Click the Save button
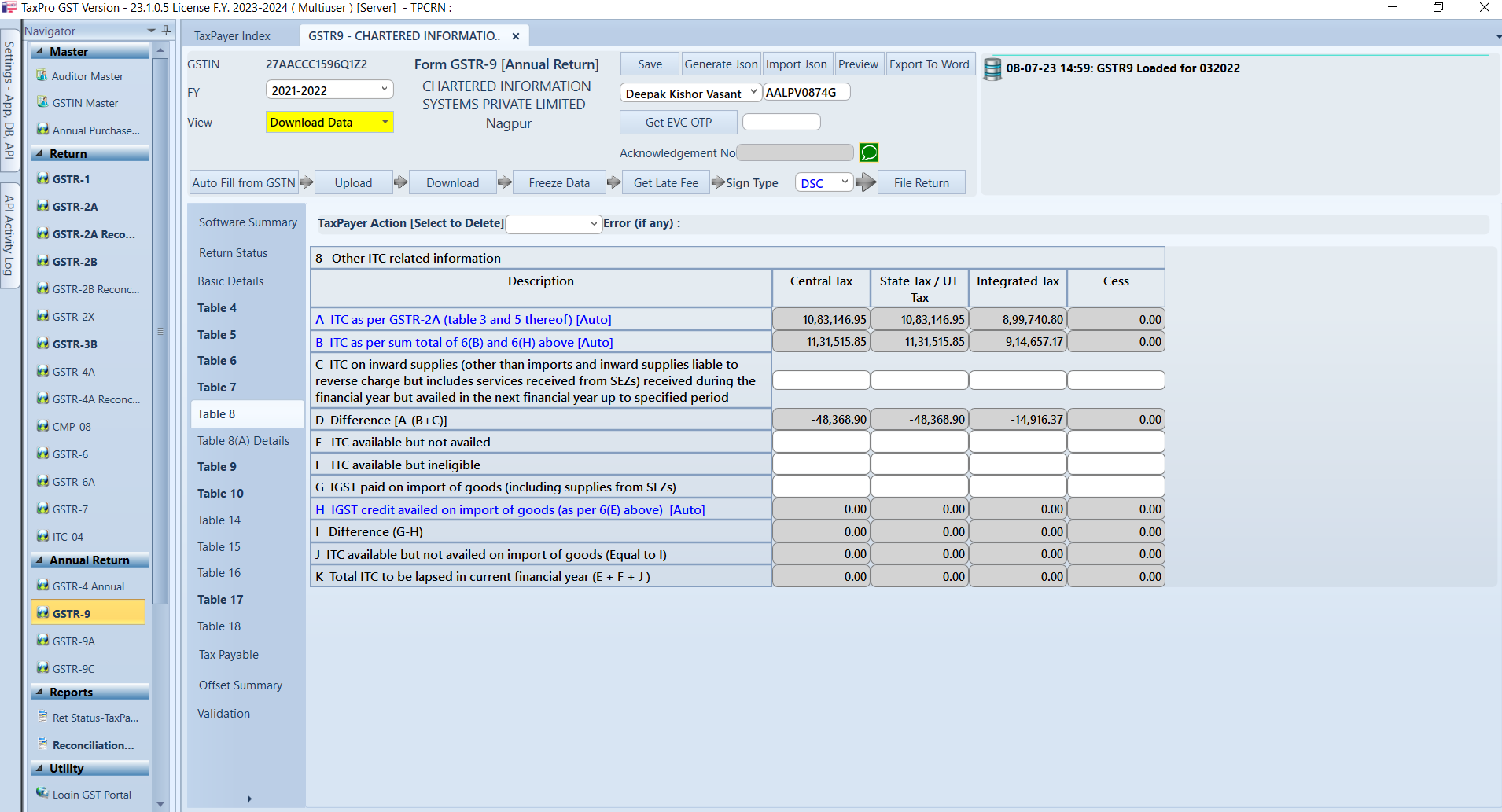The height and width of the screenshot is (812, 1502). 650,64
